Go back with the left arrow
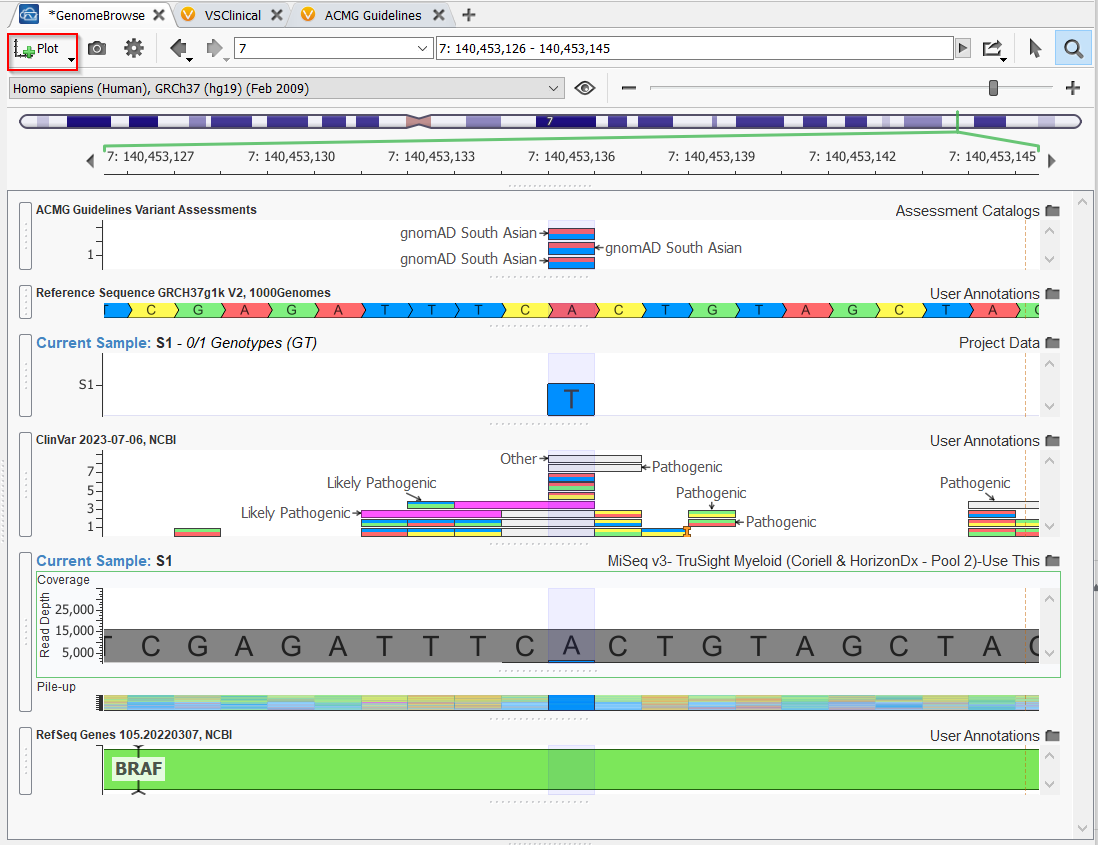 click(x=178, y=48)
